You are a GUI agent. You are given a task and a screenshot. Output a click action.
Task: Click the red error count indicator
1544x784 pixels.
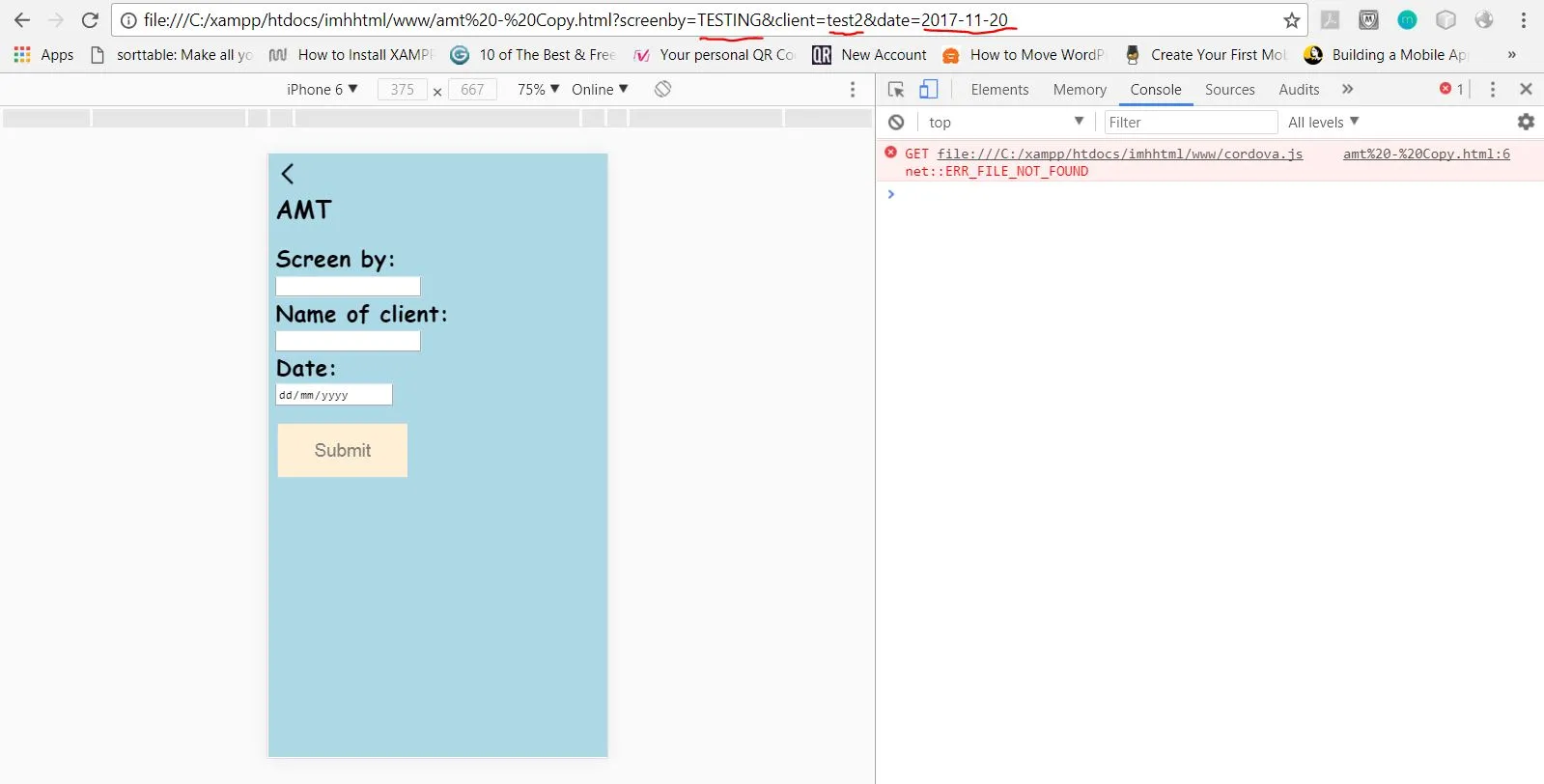click(1451, 89)
